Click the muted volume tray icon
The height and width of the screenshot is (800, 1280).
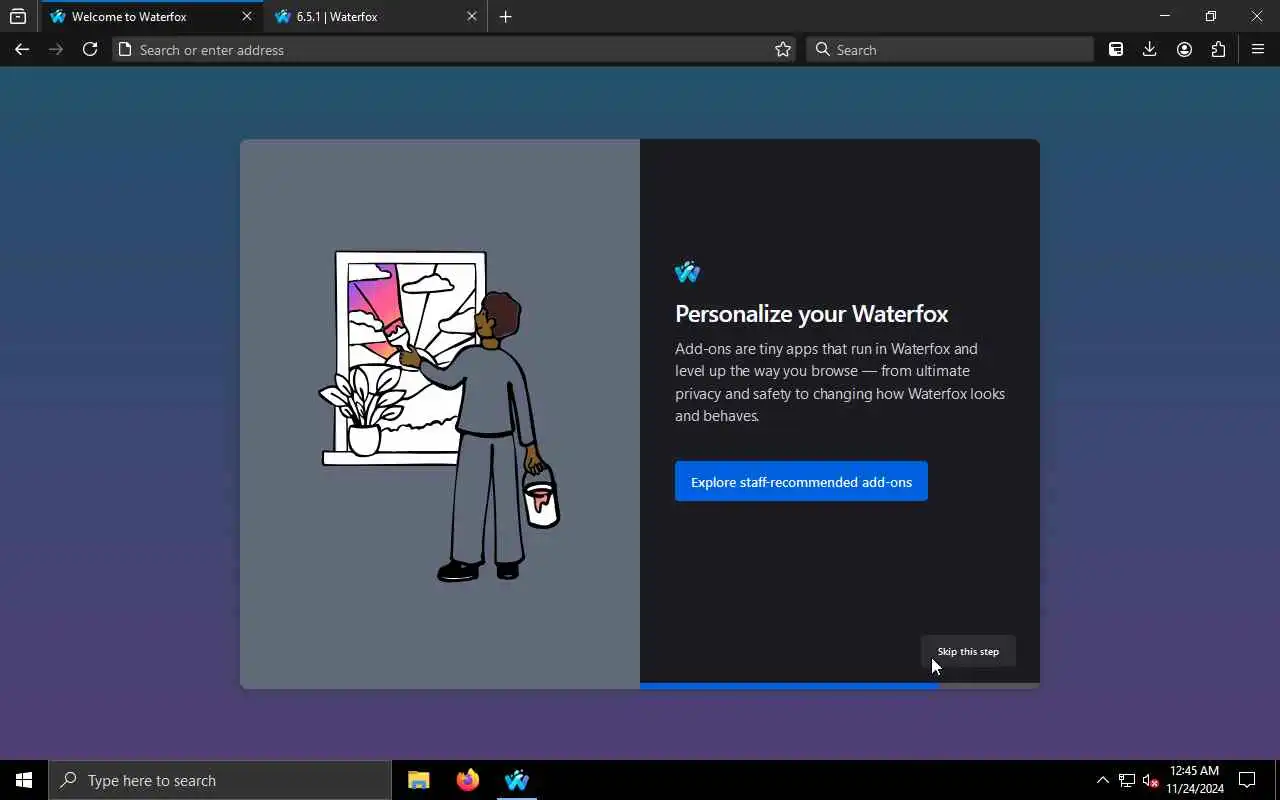1151,780
